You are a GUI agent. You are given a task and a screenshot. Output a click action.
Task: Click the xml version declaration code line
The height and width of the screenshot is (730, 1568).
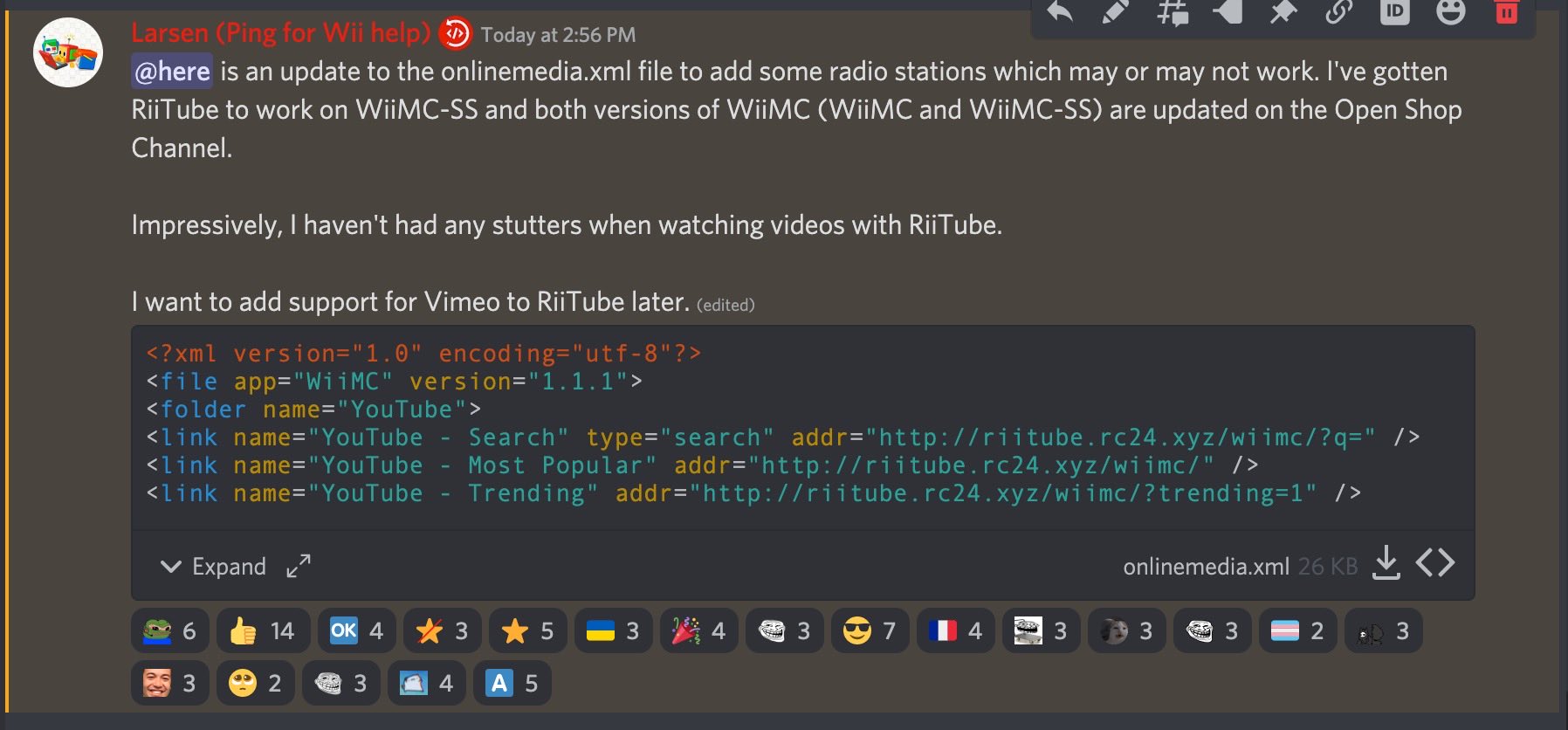click(423, 354)
